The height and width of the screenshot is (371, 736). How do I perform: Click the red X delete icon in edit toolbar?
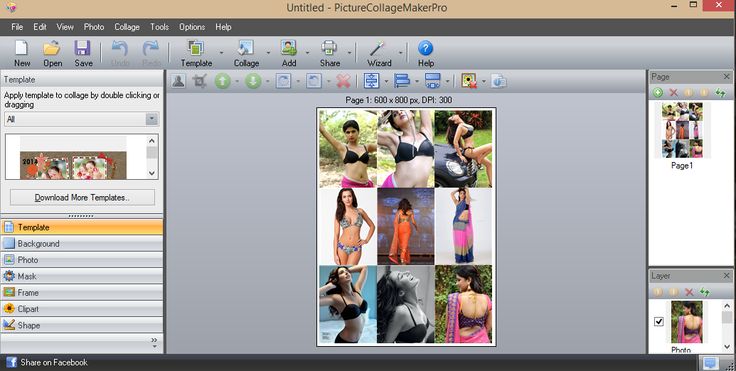pos(344,81)
